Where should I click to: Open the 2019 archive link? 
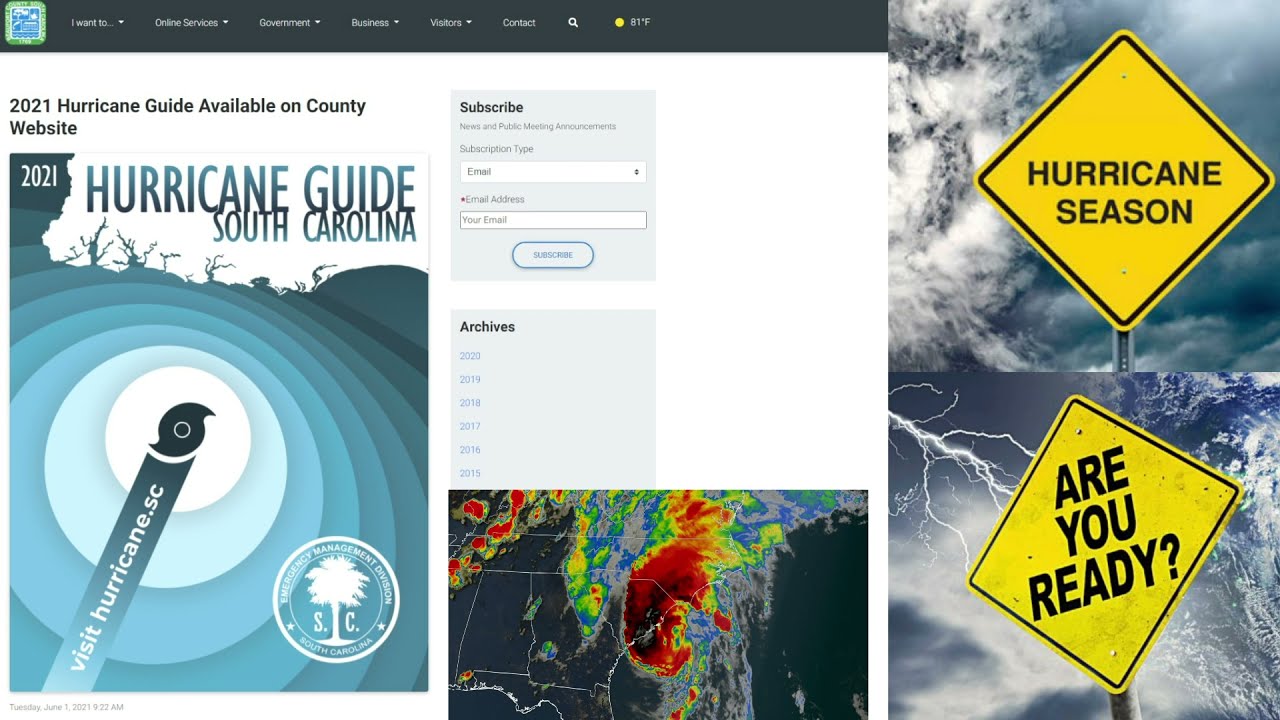[x=470, y=380]
